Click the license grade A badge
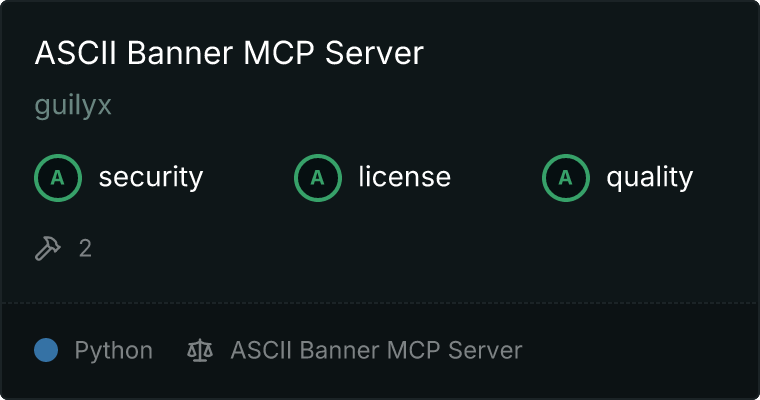 coord(318,178)
